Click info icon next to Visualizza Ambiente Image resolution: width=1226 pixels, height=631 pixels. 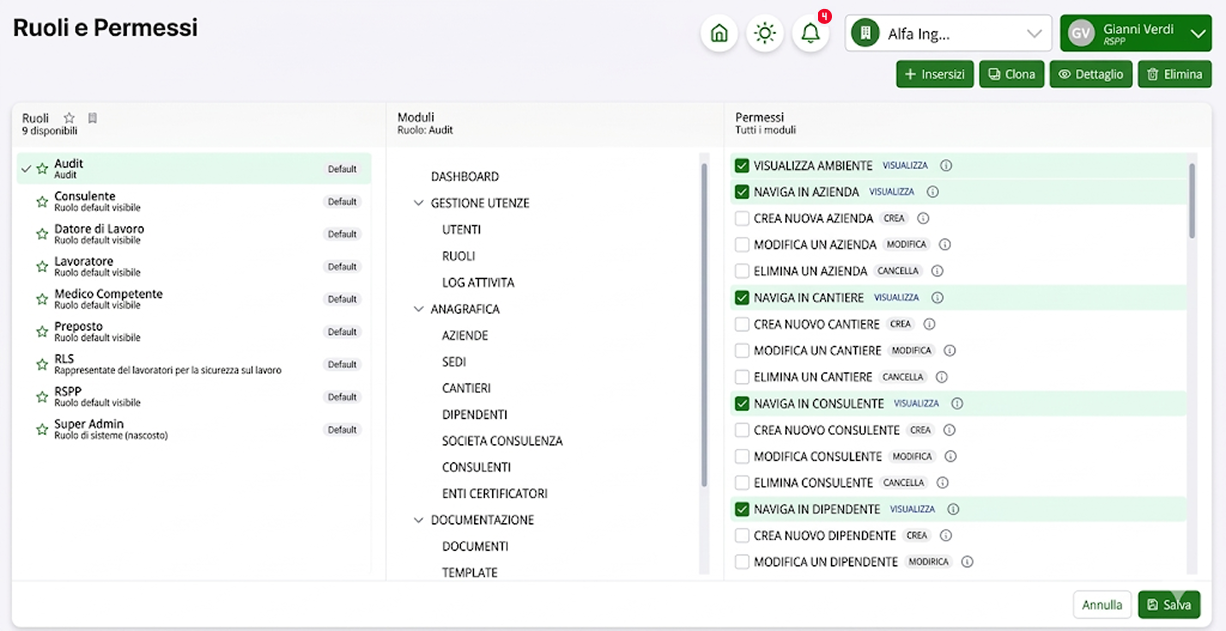pyautogui.click(x=945, y=166)
